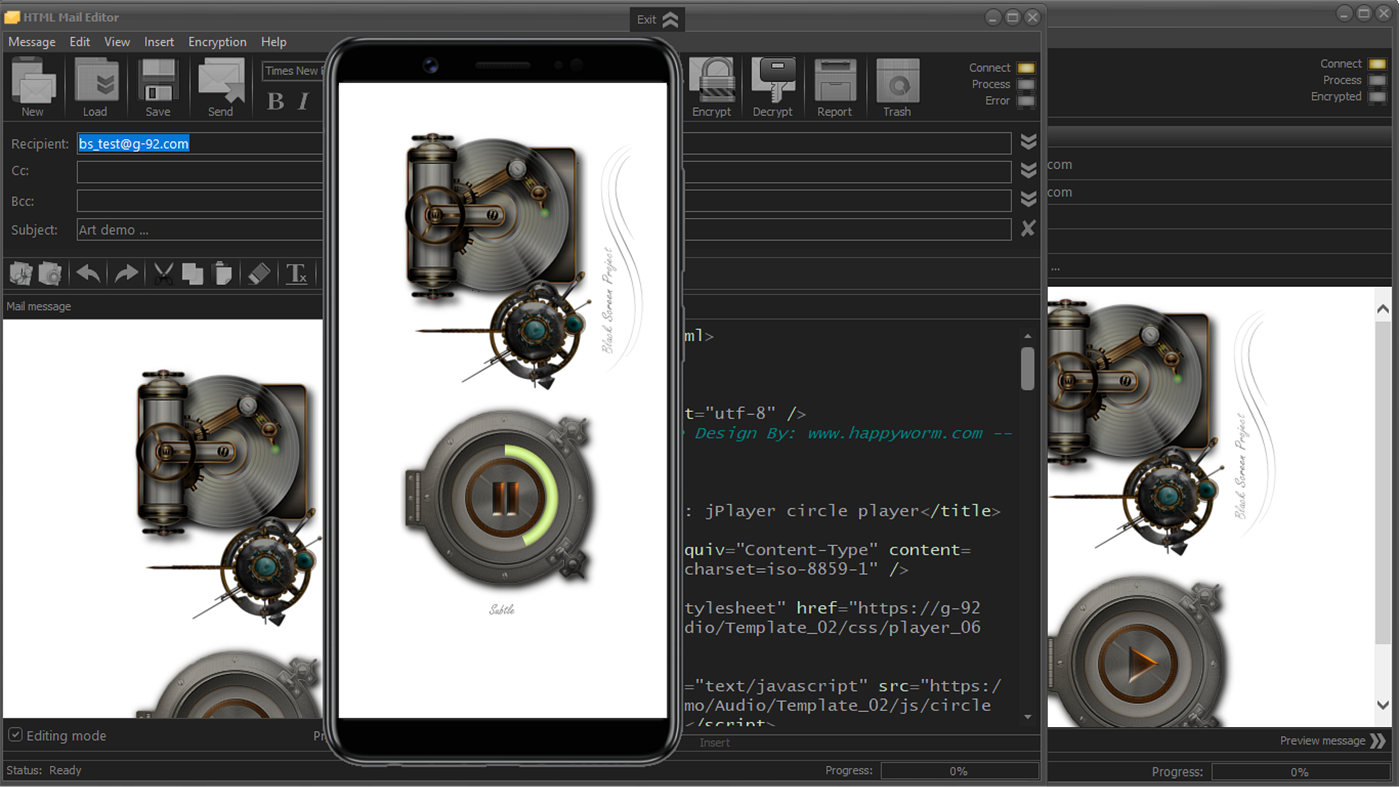Cut the selection with the scissors icon
This screenshot has height=787, width=1399.
(x=163, y=273)
